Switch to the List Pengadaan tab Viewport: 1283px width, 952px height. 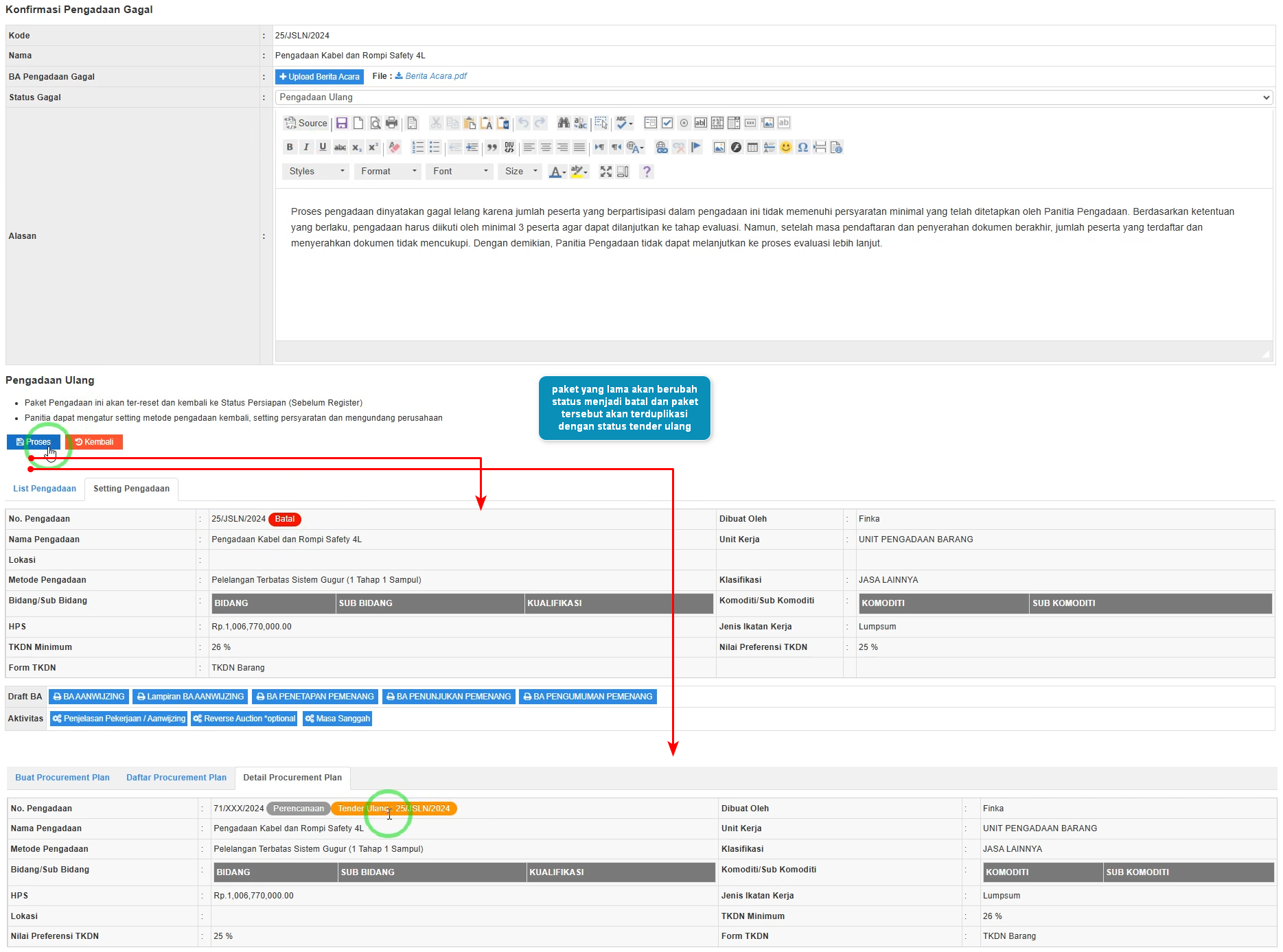point(45,489)
